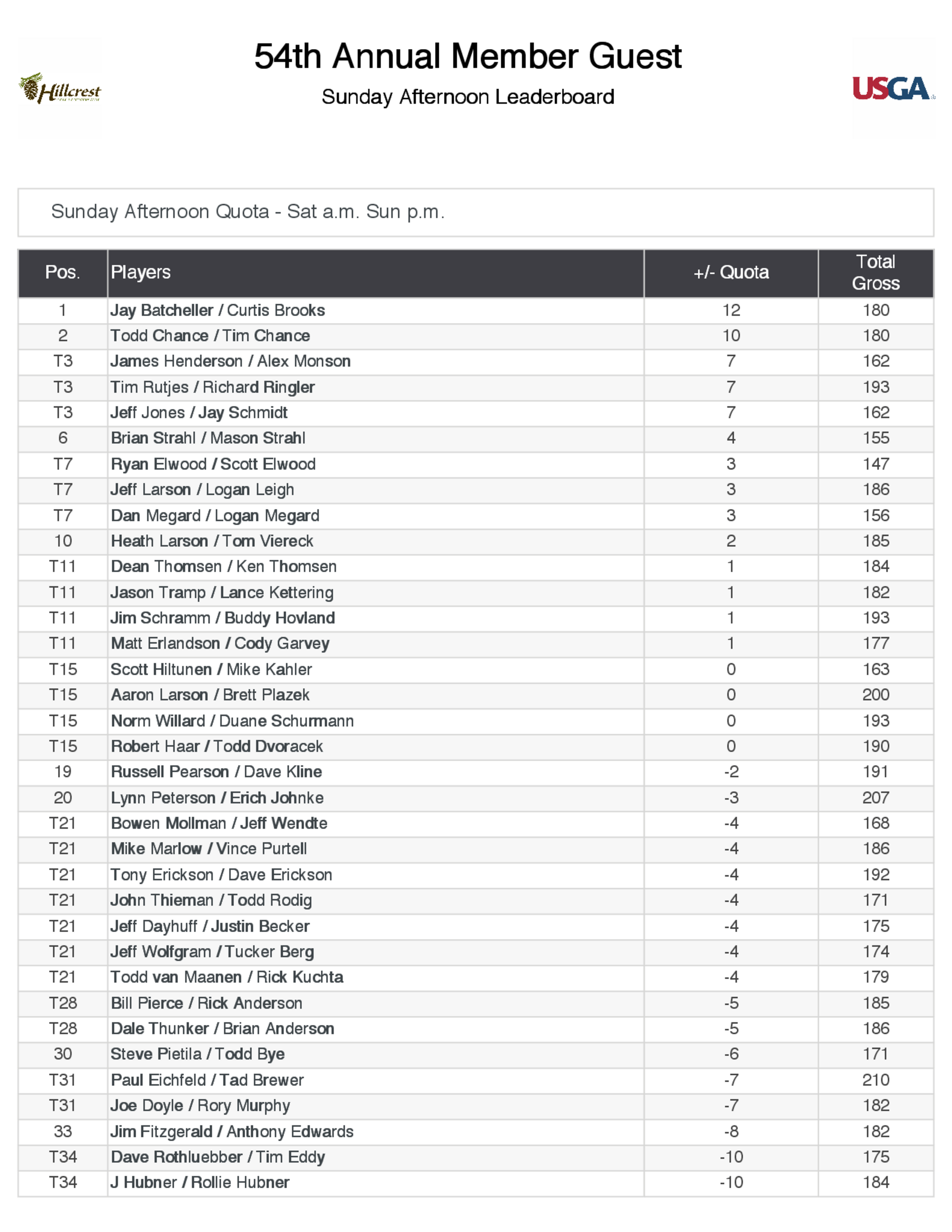
Task: Click the Sunday Afternoon Quota section title
Action: pos(248,211)
